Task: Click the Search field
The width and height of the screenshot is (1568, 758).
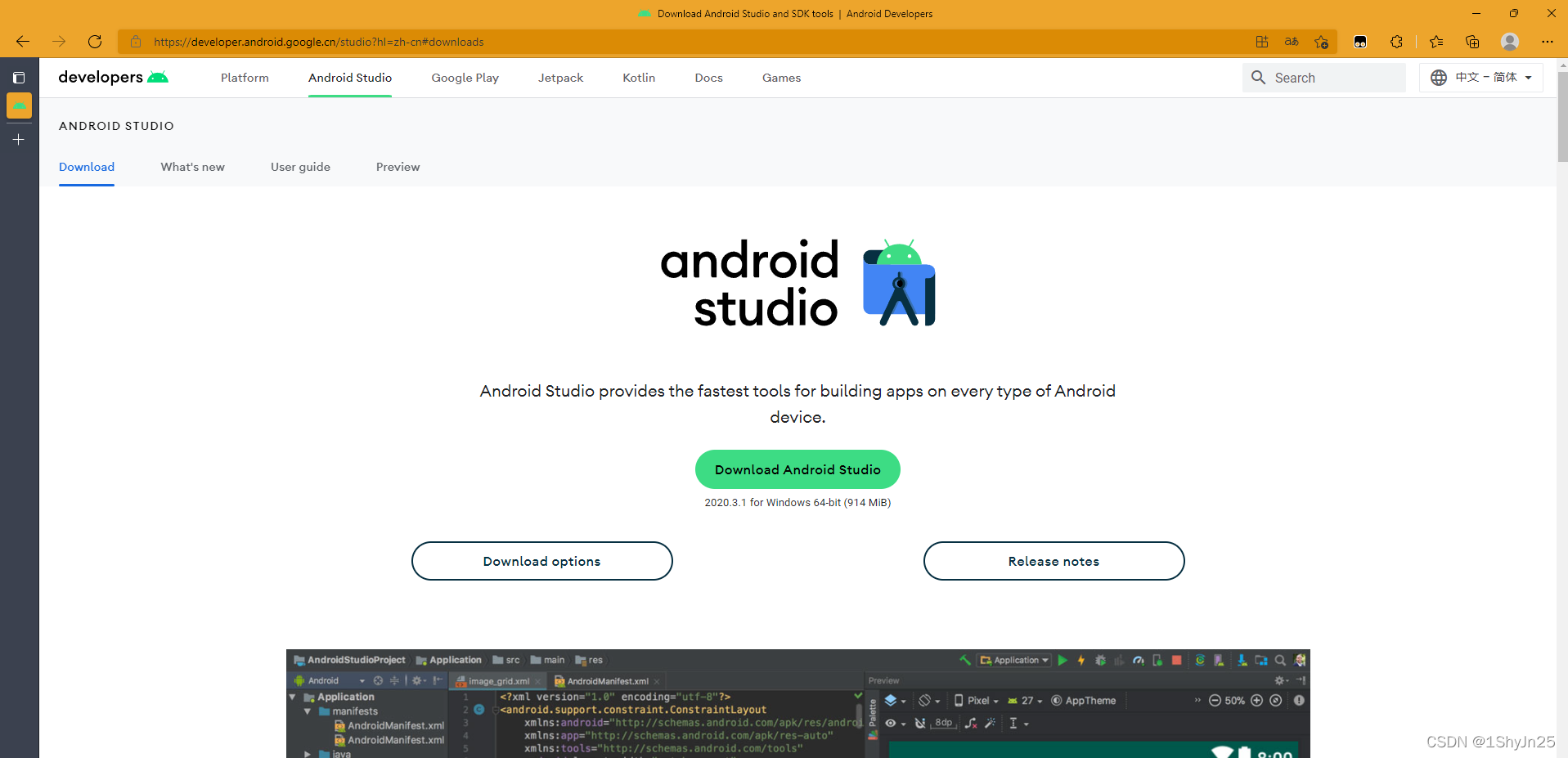Action: [1324, 78]
